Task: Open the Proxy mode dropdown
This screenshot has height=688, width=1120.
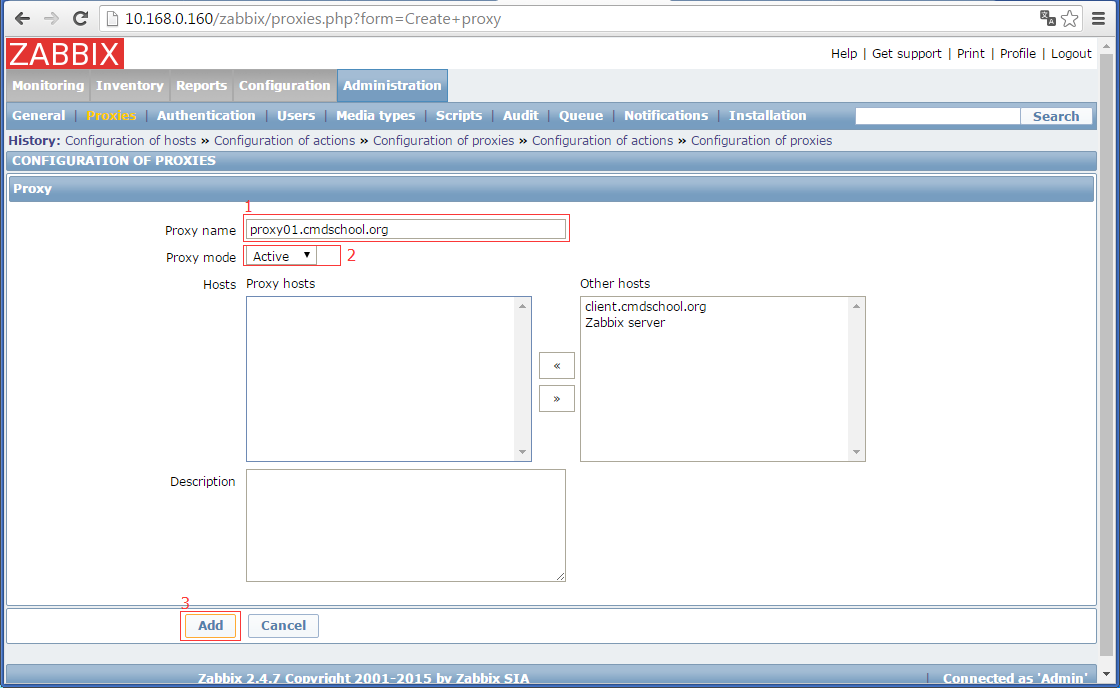Action: coord(281,256)
